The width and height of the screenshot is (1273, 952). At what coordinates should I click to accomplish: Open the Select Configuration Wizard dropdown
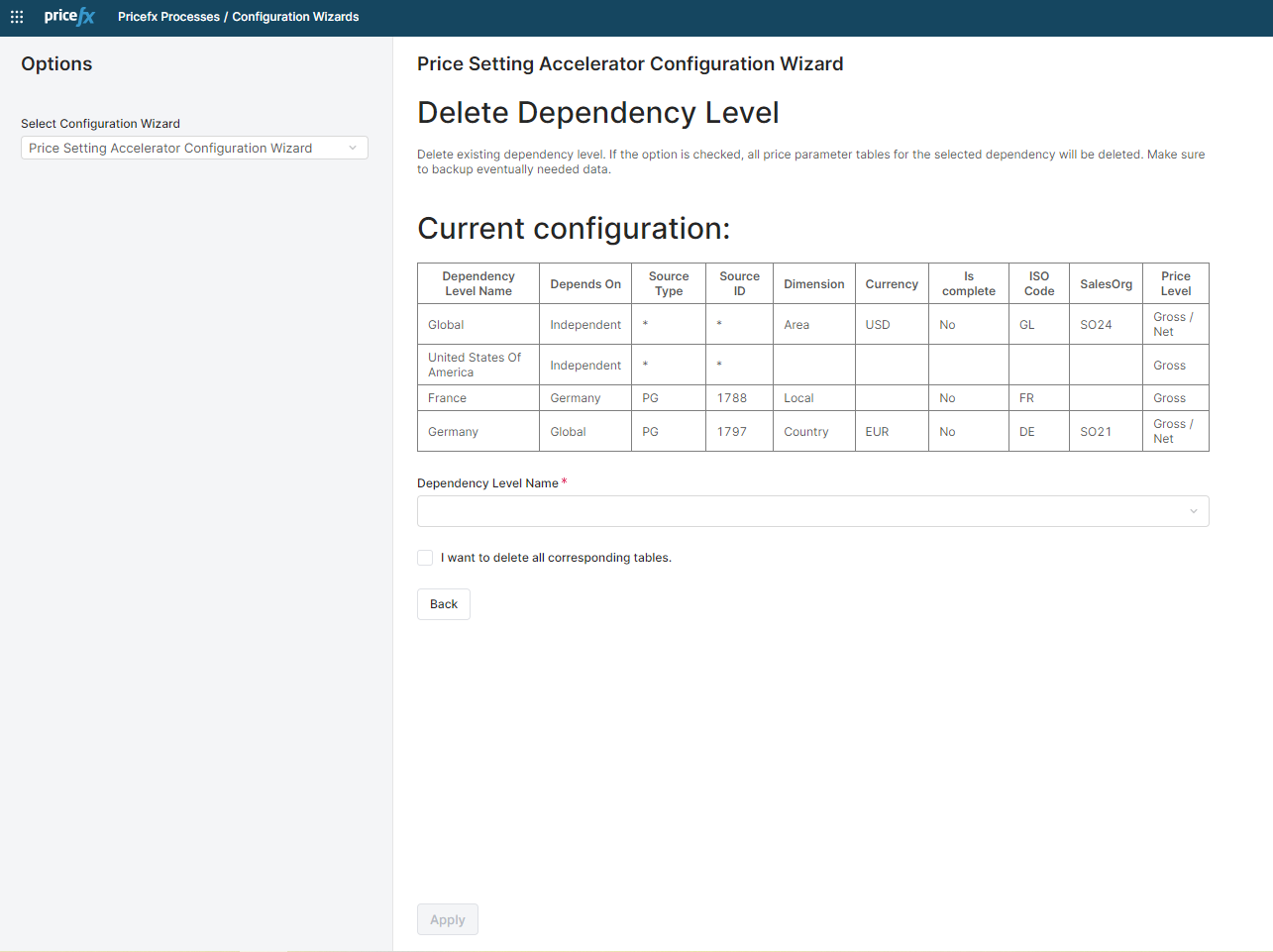[194, 148]
